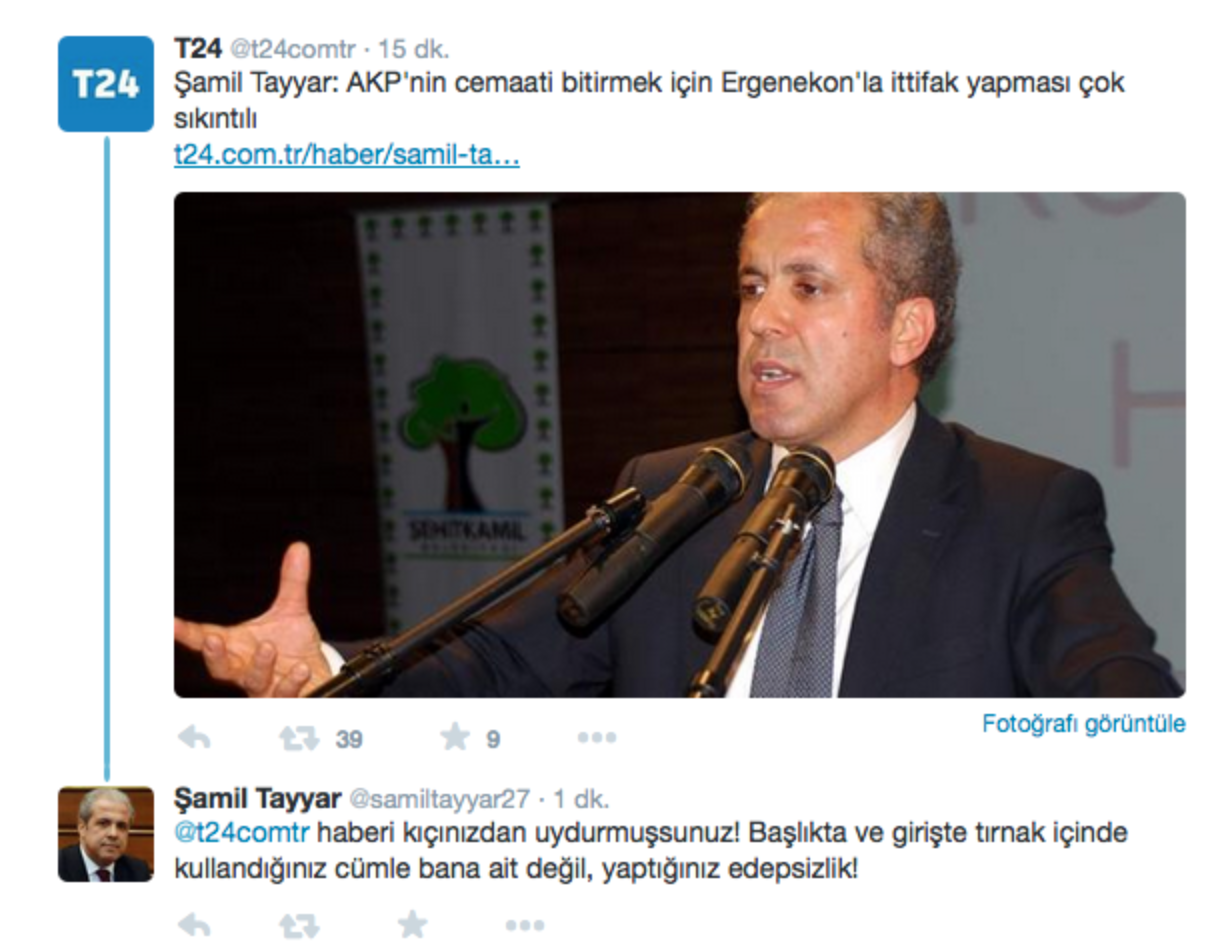The width and height of the screenshot is (1232, 942).
Task: Favorite the T24 tweet with star icon
Action: click(x=455, y=738)
